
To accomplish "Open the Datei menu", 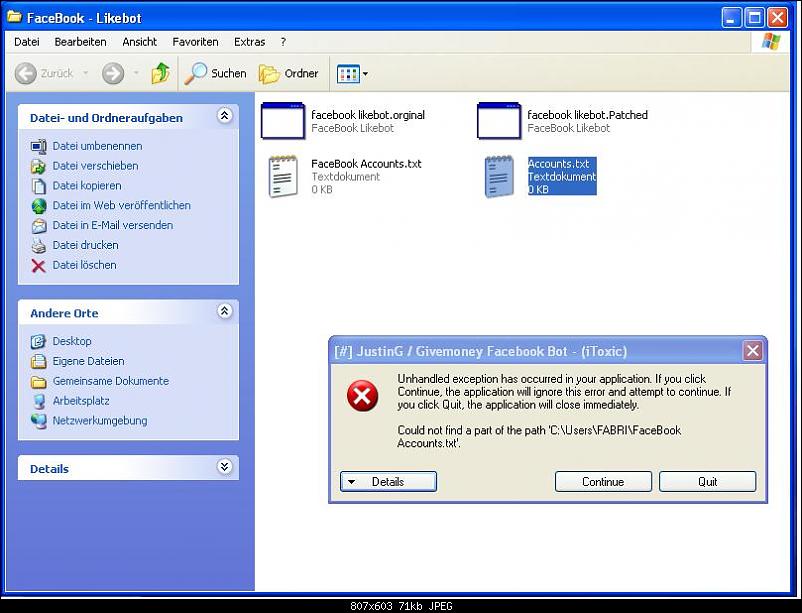I will tap(27, 42).
